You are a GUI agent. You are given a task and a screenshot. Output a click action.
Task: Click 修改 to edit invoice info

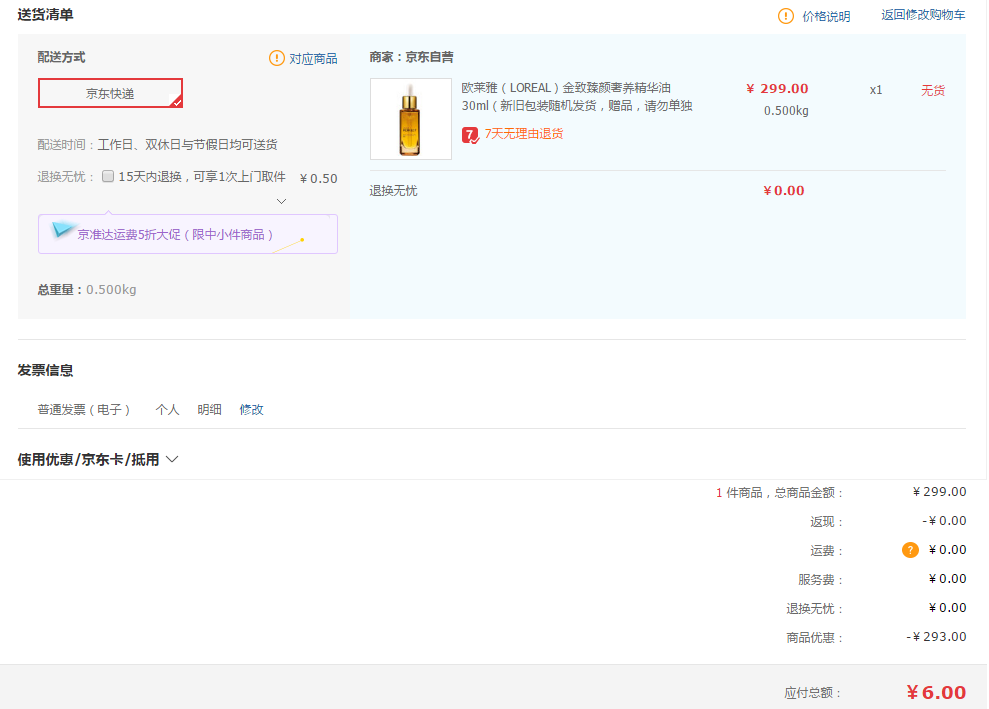[251, 410]
